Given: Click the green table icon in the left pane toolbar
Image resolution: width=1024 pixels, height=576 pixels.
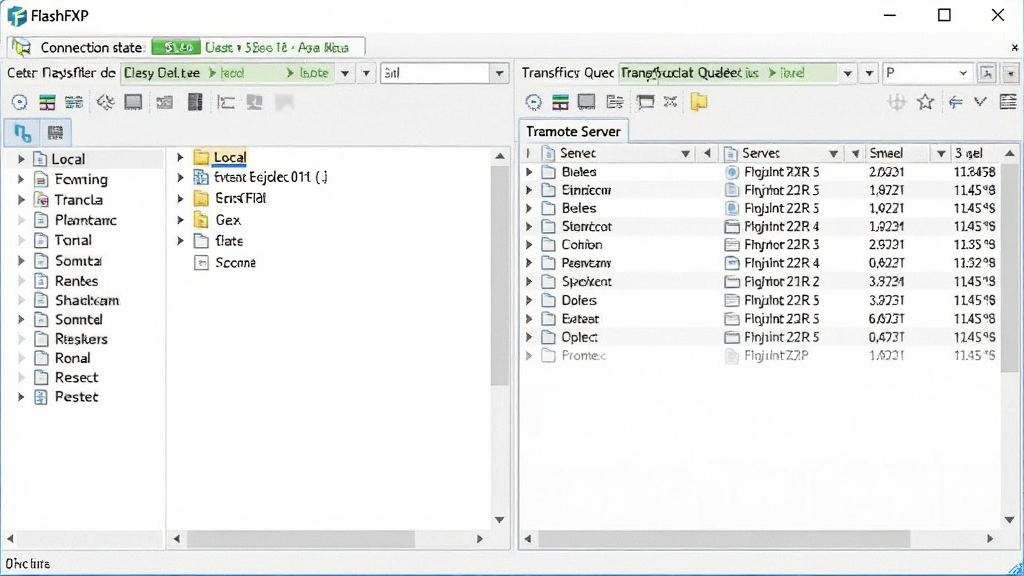Looking at the screenshot, I should pos(47,102).
